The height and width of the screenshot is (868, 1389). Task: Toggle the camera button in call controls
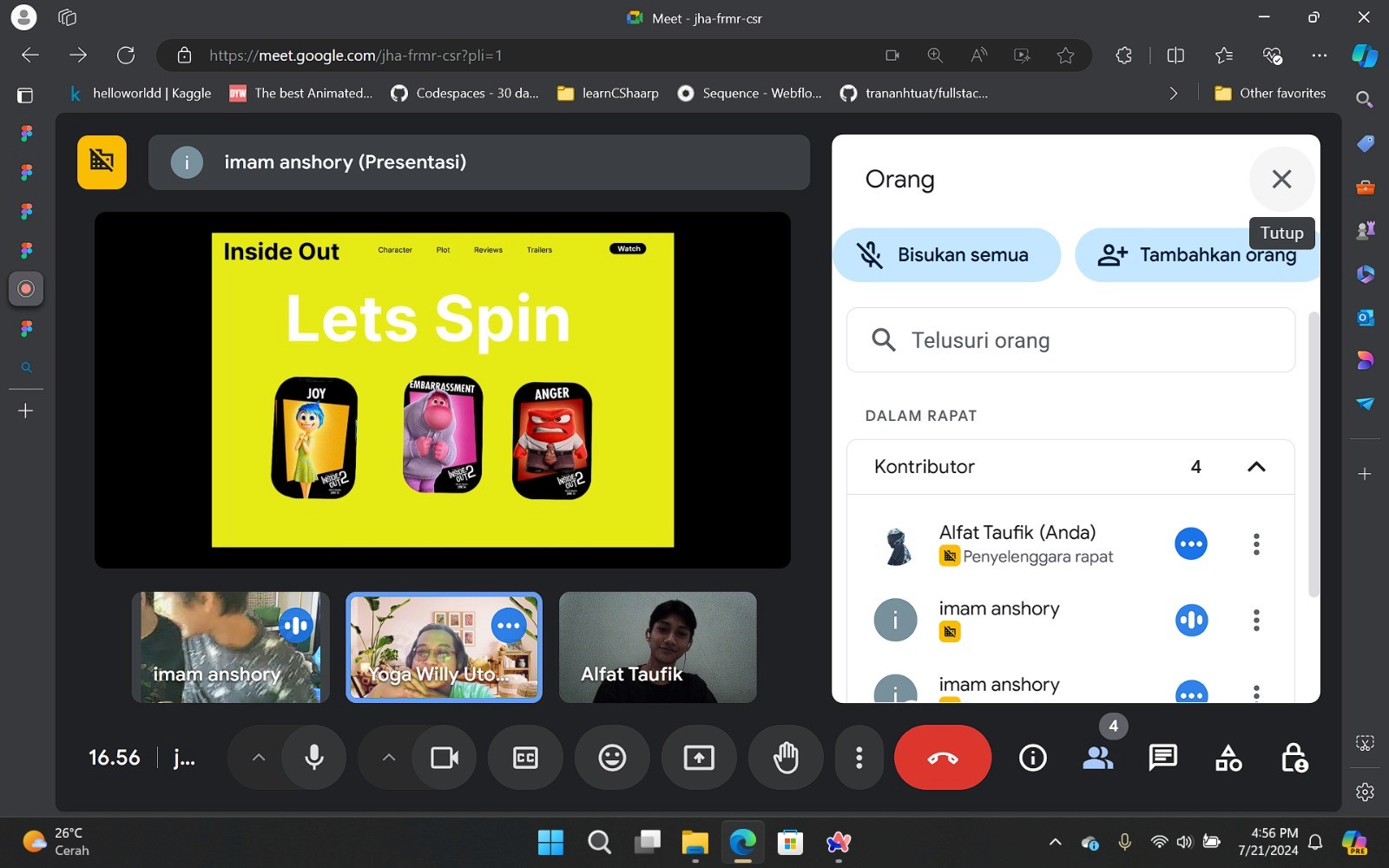pyautogui.click(x=444, y=758)
